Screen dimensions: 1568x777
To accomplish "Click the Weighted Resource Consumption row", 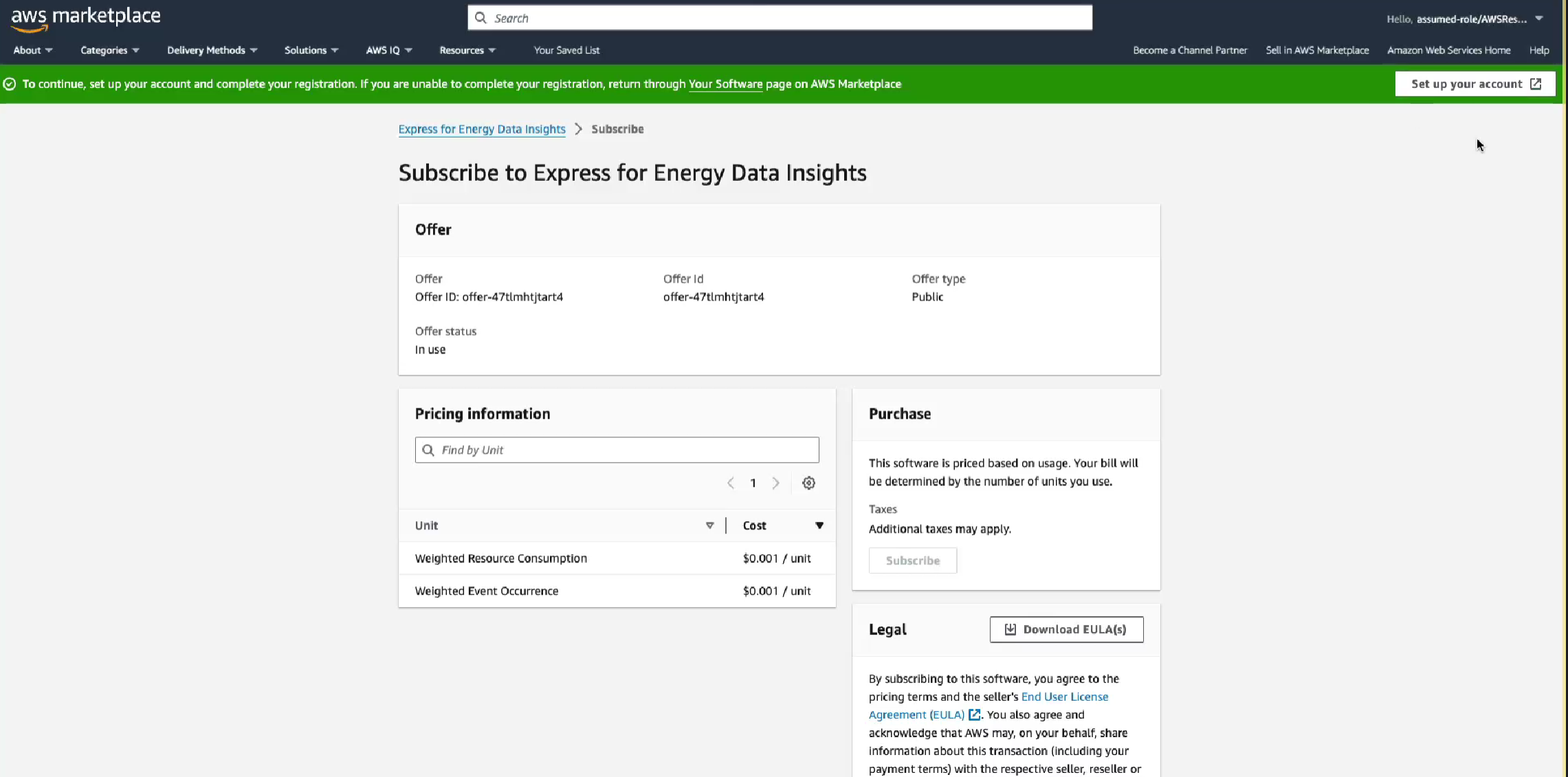I will [x=617, y=558].
